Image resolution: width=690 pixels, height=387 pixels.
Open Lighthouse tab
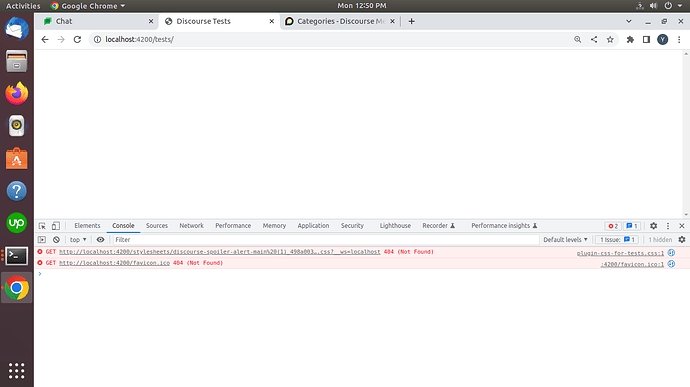click(x=395, y=225)
